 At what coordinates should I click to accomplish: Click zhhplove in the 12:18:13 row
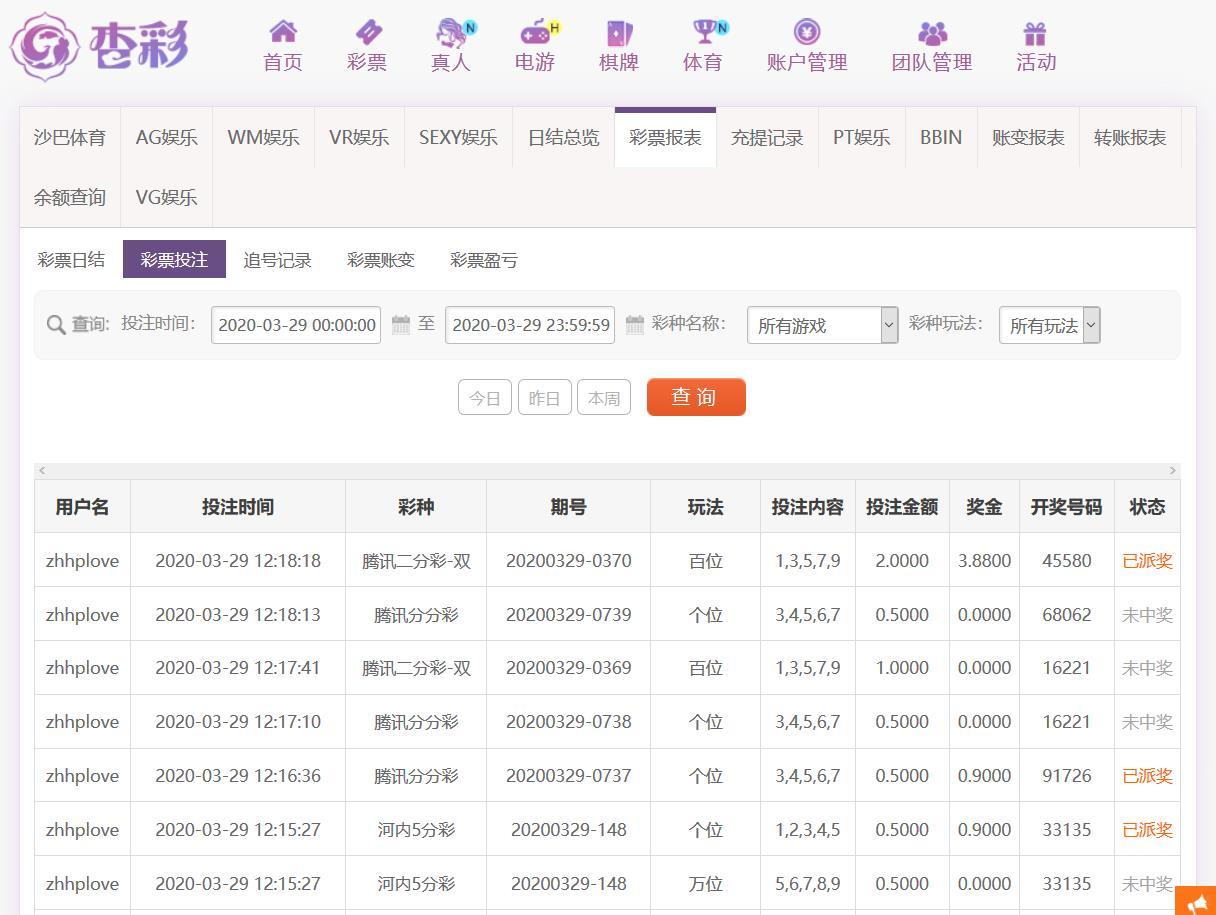(82, 615)
